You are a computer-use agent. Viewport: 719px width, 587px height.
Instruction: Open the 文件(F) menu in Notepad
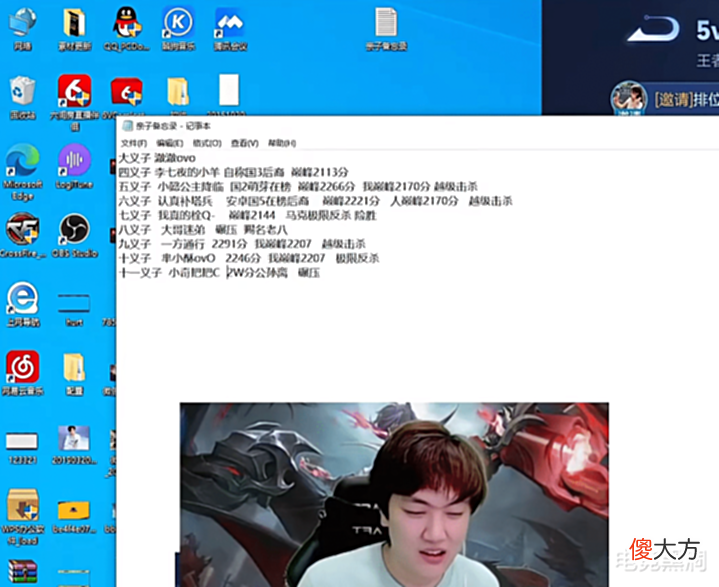(x=133, y=143)
